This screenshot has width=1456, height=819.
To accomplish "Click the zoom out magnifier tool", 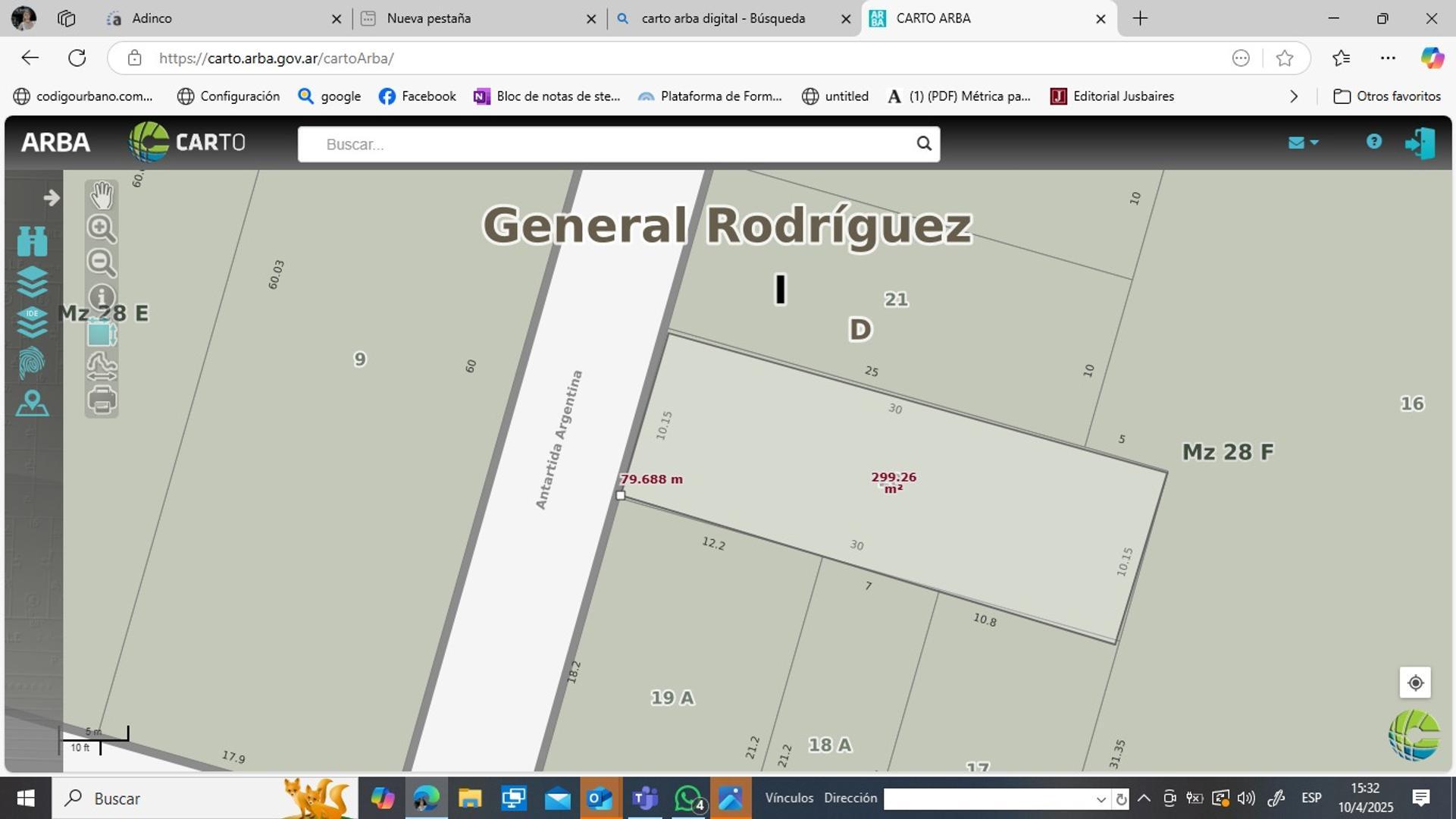I will [x=102, y=263].
